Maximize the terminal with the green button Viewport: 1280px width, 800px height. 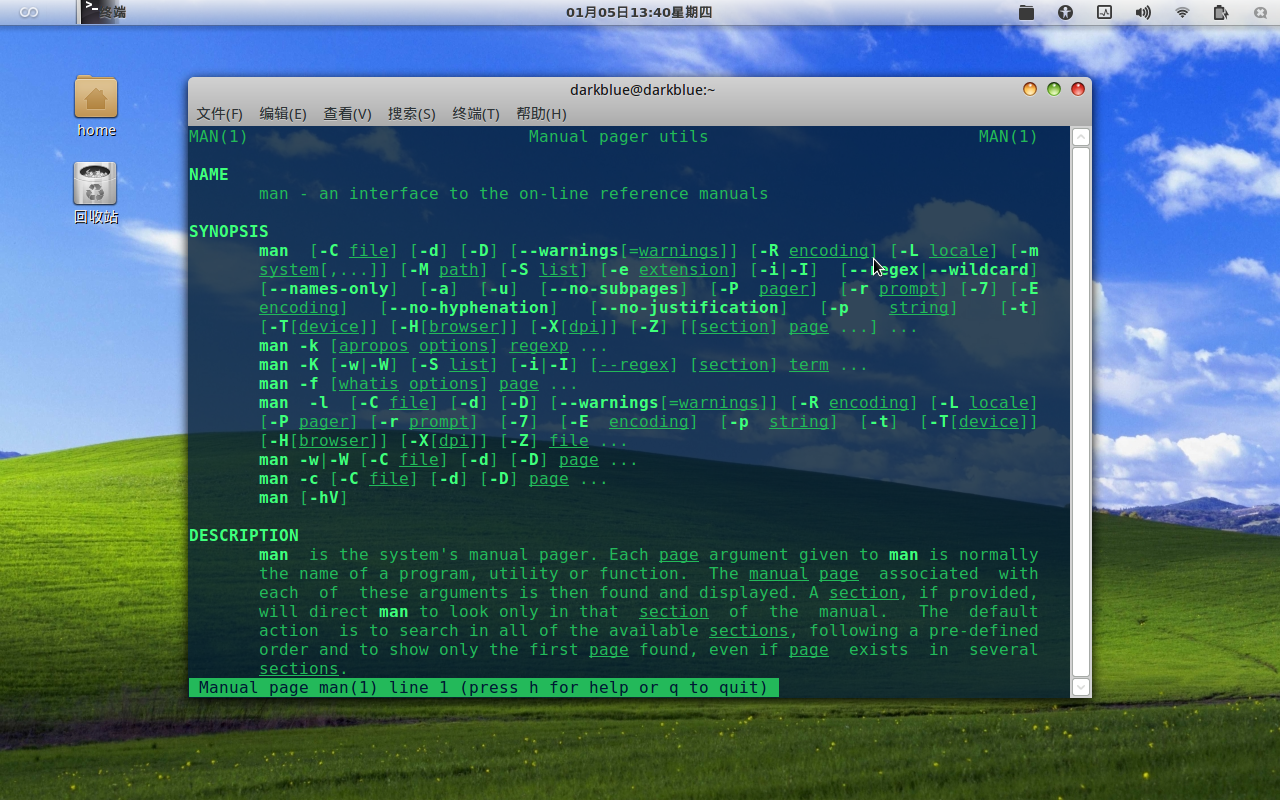[x=1054, y=89]
